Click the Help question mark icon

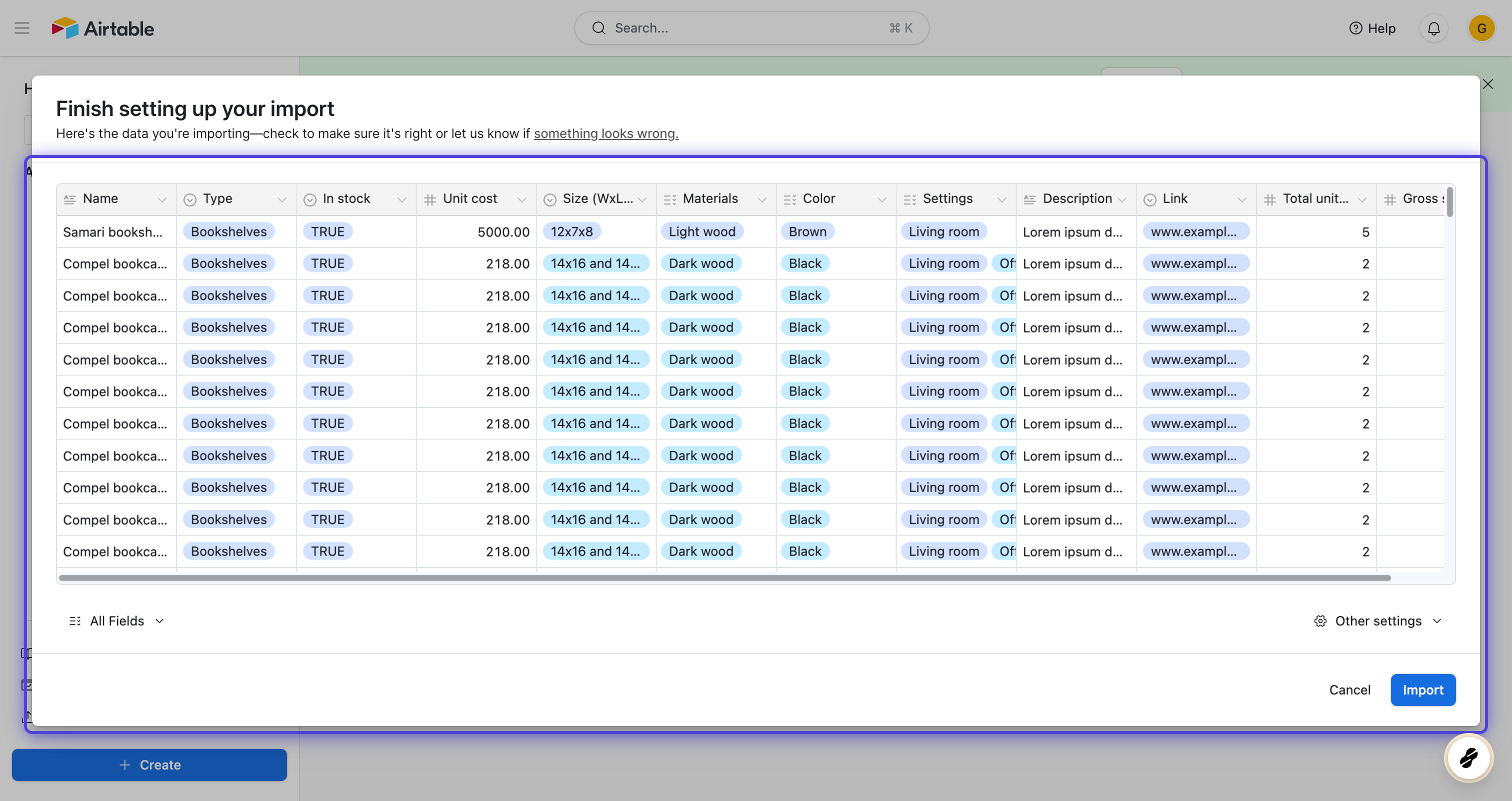click(1355, 28)
